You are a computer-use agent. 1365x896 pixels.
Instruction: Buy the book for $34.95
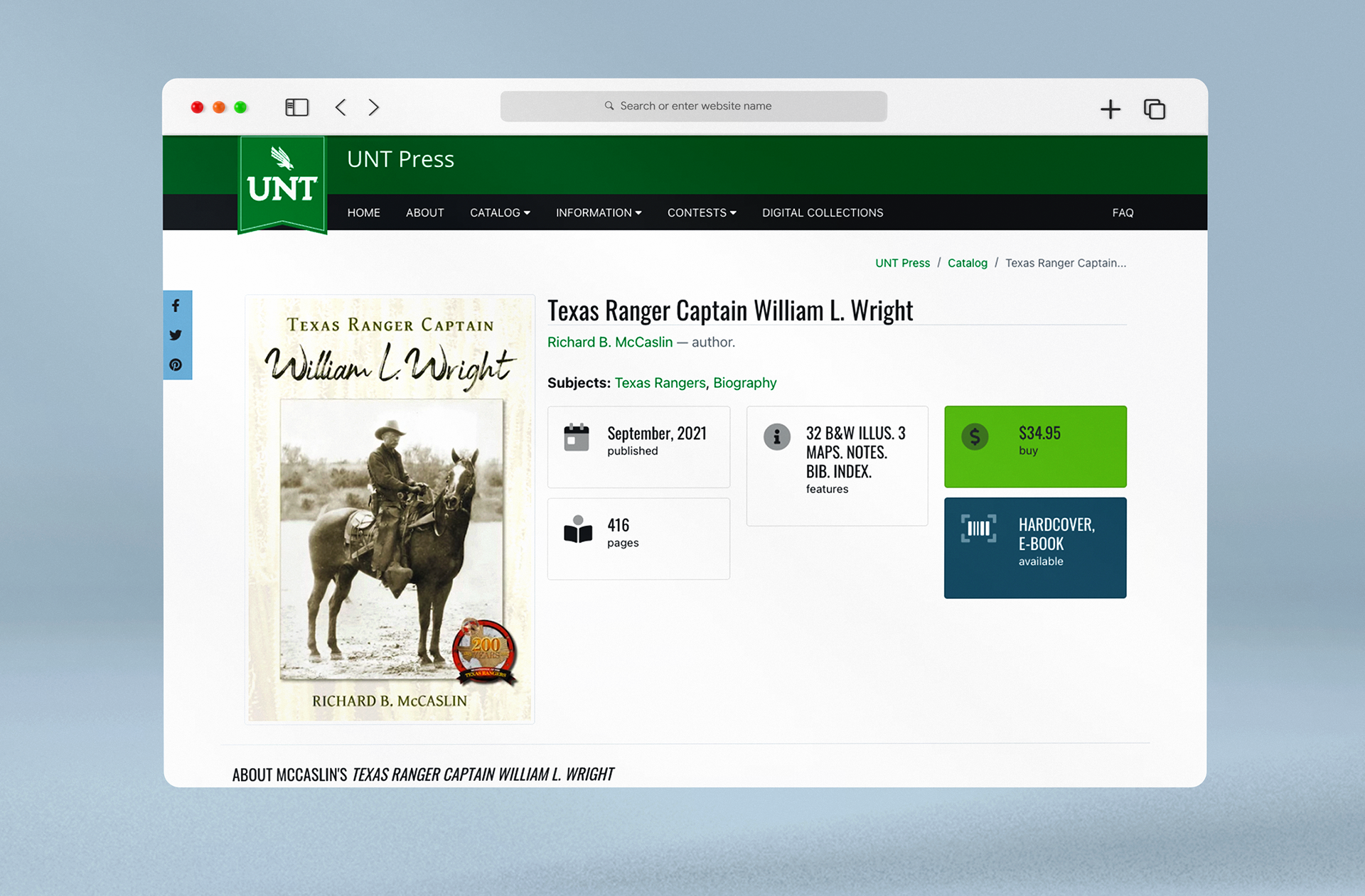click(x=1035, y=446)
